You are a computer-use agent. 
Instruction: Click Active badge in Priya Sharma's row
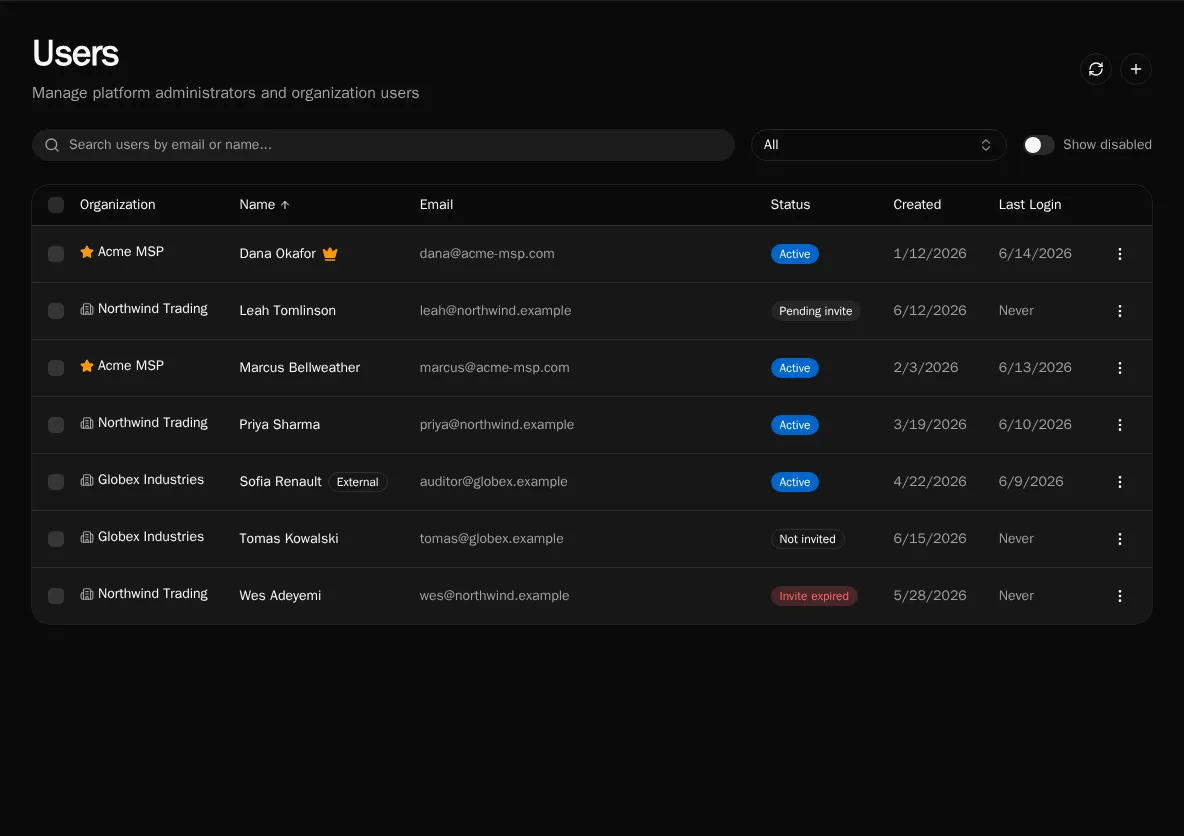pos(794,425)
